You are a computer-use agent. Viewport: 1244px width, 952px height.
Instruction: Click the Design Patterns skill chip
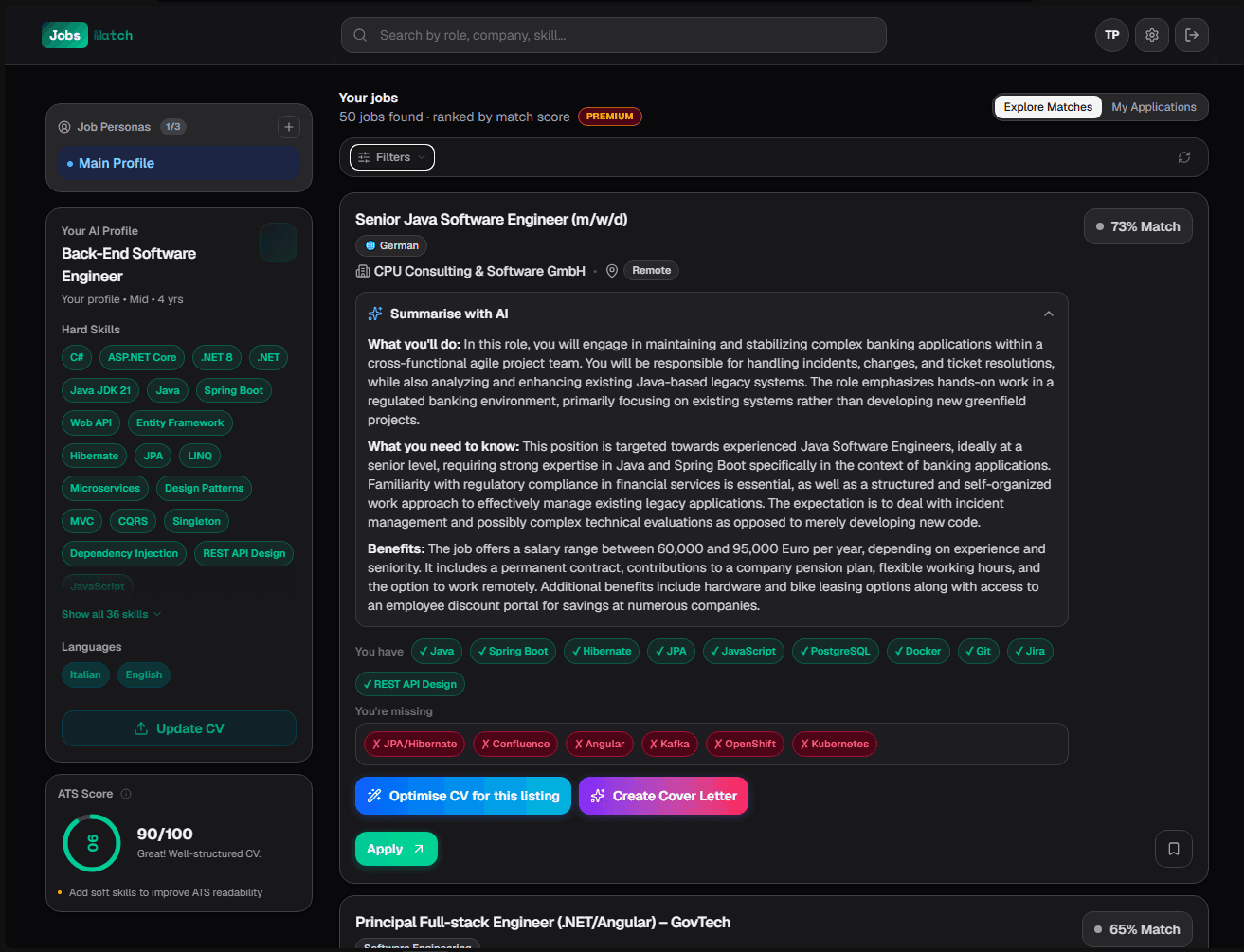click(204, 488)
